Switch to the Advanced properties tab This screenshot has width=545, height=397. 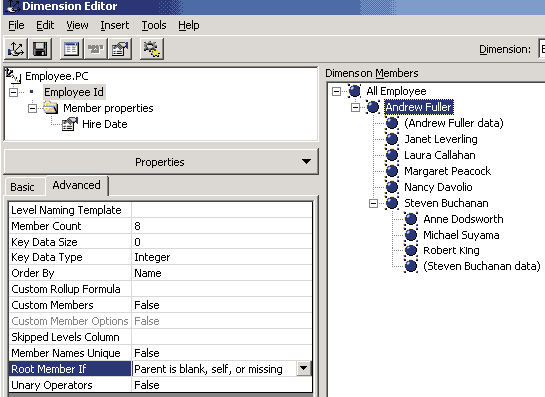76,185
